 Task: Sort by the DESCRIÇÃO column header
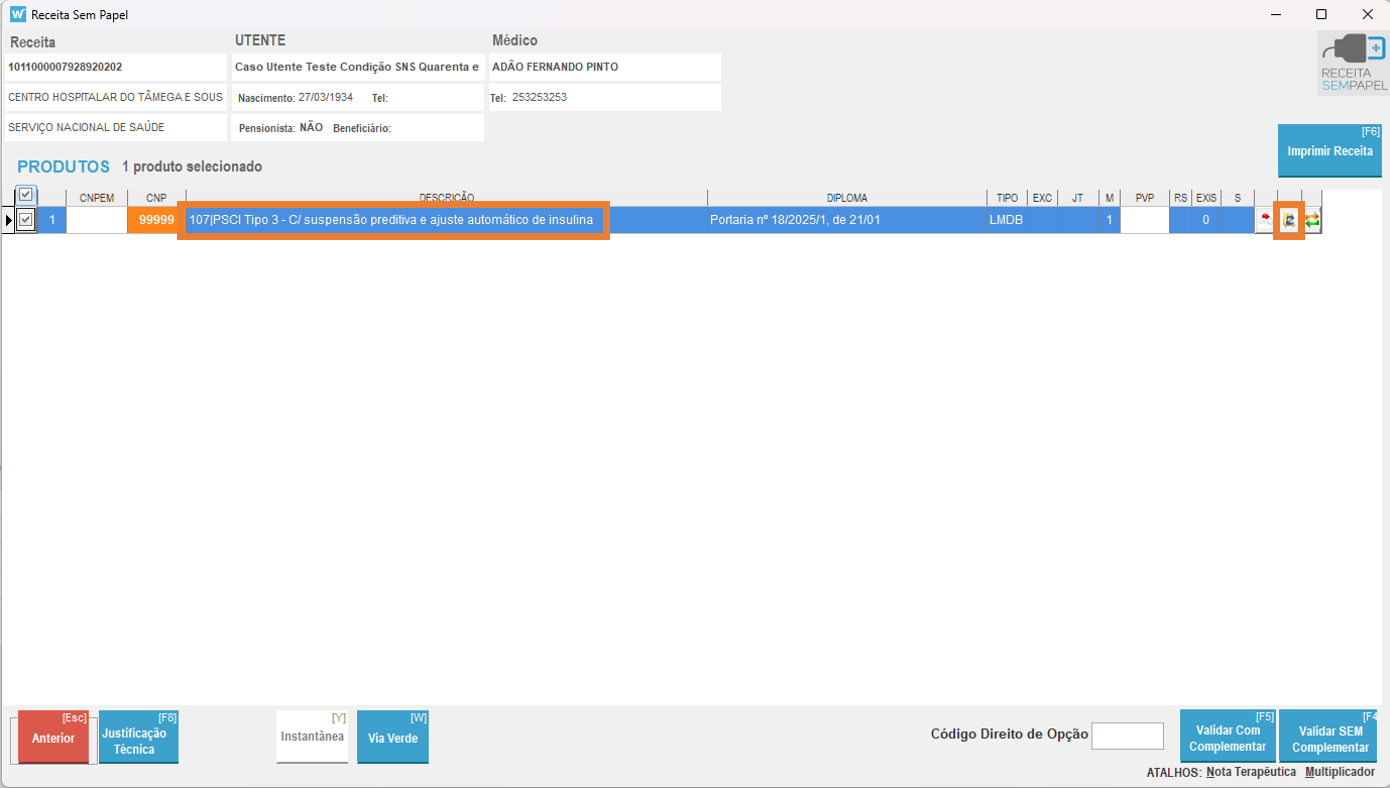pyautogui.click(x=446, y=198)
